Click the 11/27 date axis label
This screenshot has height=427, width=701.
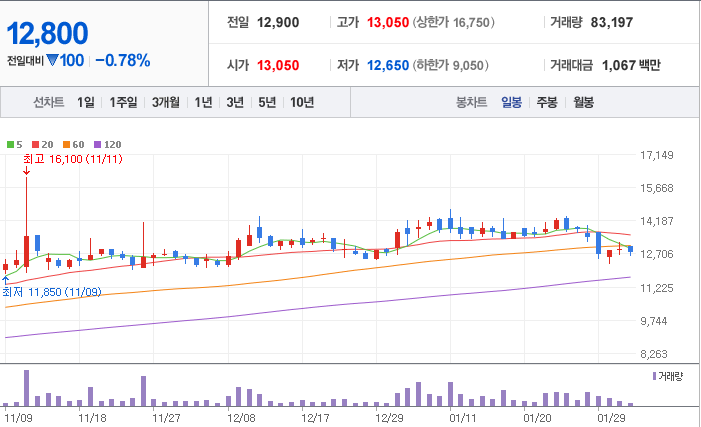(x=166, y=419)
